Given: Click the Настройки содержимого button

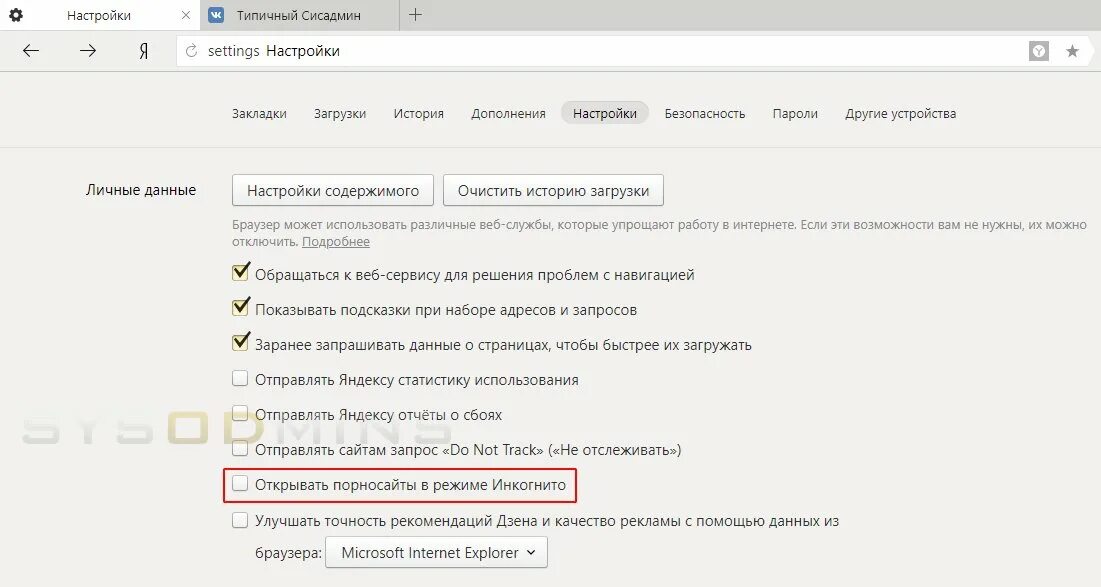Looking at the screenshot, I should 333,190.
